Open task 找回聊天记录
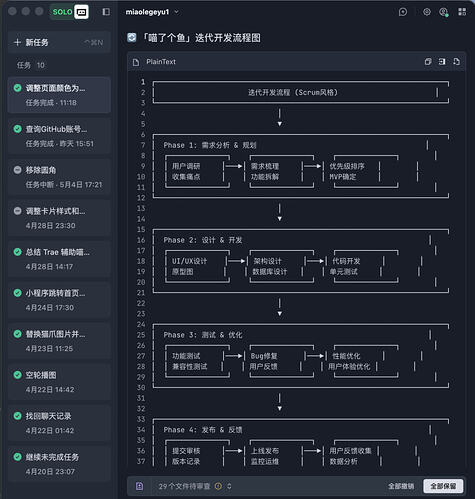The image size is (475, 499). 59,423
